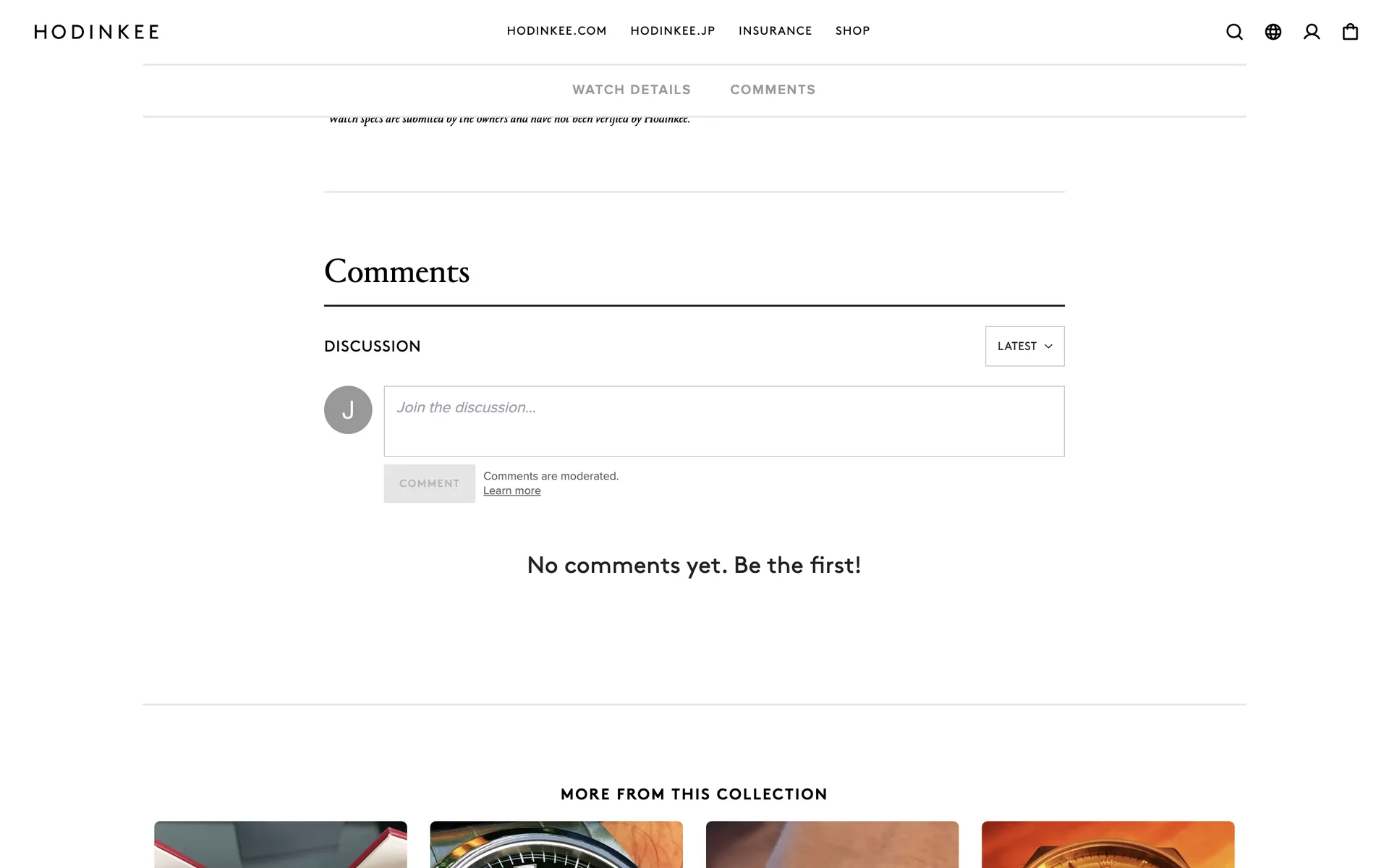
Task: Go to INSURANCE in the top menu
Action: point(775,31)
